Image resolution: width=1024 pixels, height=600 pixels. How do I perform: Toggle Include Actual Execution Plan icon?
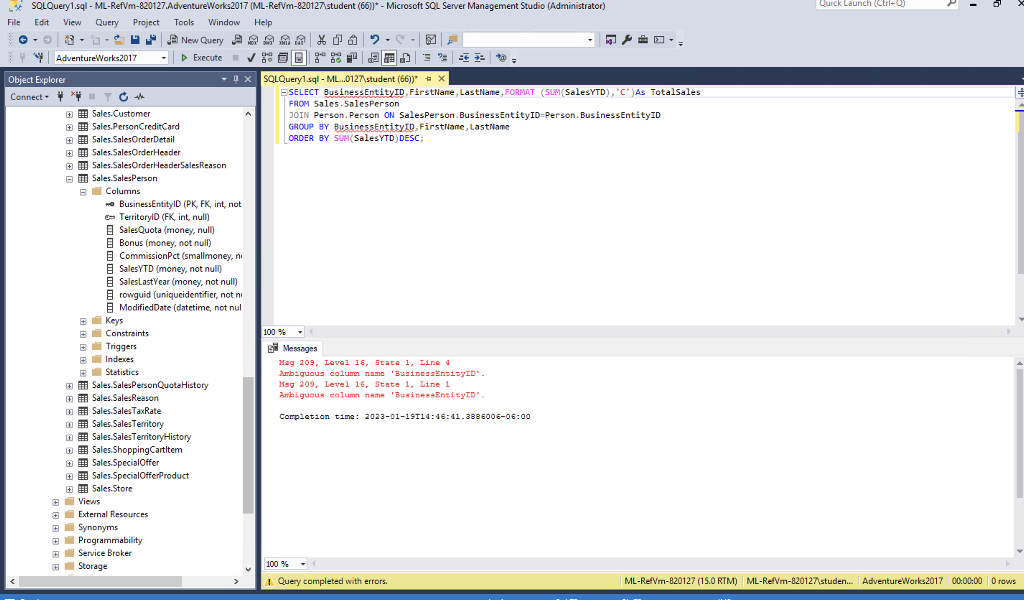[x=319, y=57]
